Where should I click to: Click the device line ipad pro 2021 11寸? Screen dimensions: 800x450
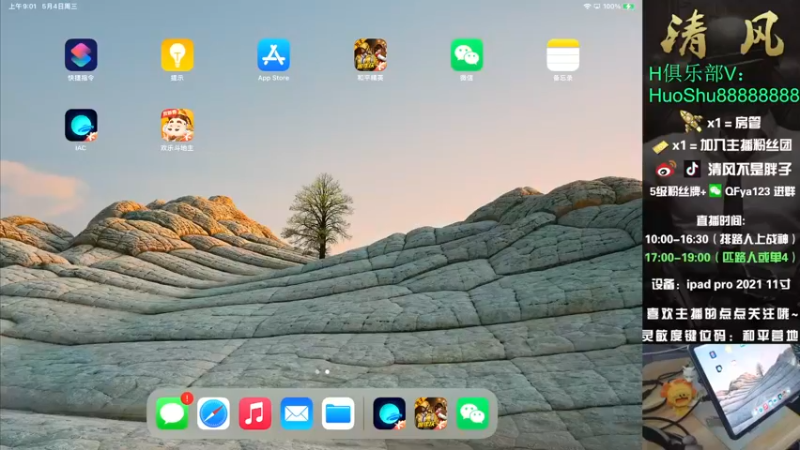pyautogui.click(x=720, y=284)
